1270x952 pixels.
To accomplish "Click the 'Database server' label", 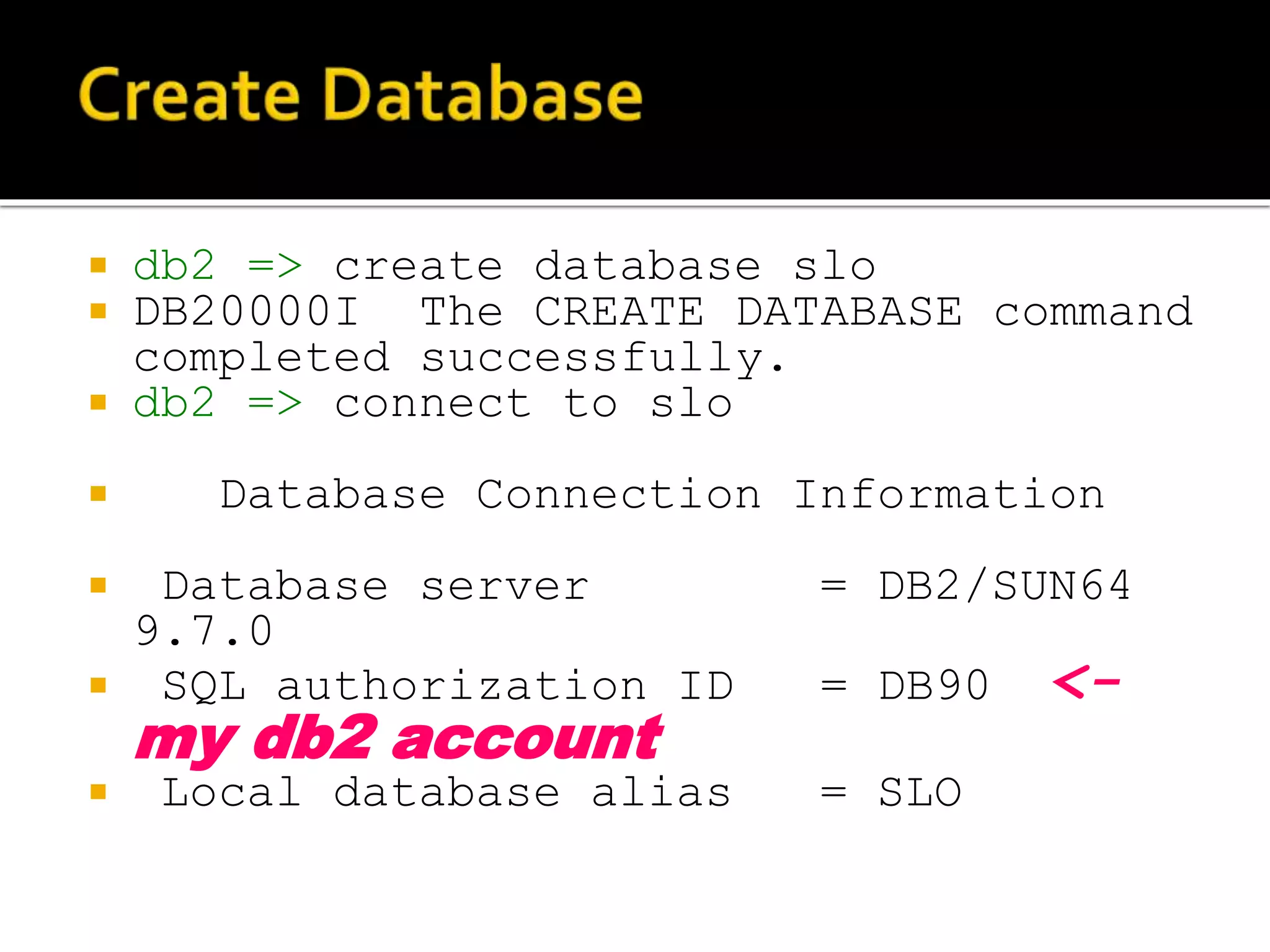I will (x=375, y=586).
